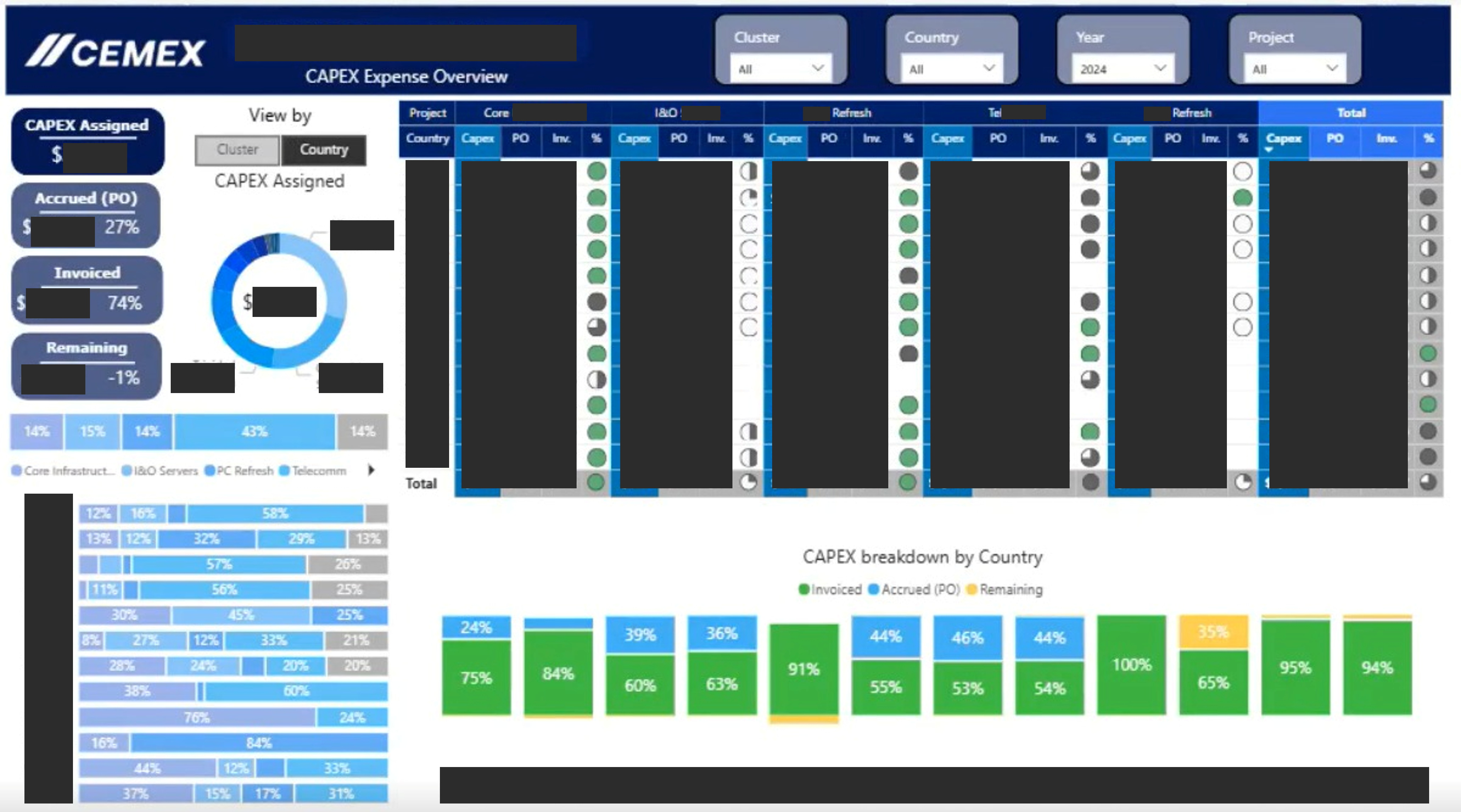Image resolution: width=1461 pixels, height=812 pixels.
Task: Select I&O Servers legend marker
Action: 127,471
